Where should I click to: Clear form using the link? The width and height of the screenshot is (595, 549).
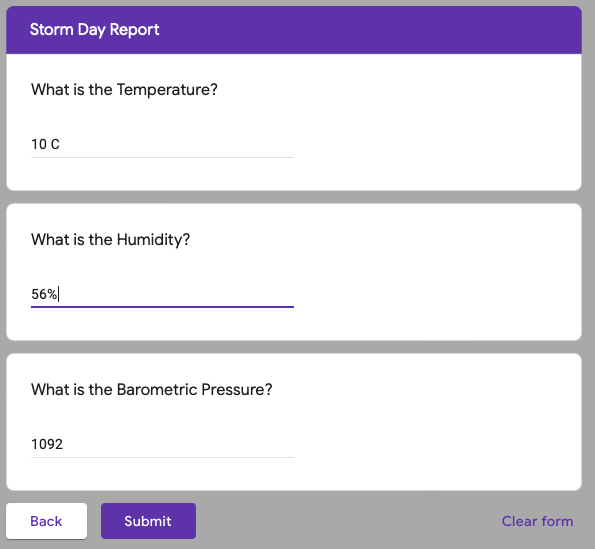[x=537, y=521]
